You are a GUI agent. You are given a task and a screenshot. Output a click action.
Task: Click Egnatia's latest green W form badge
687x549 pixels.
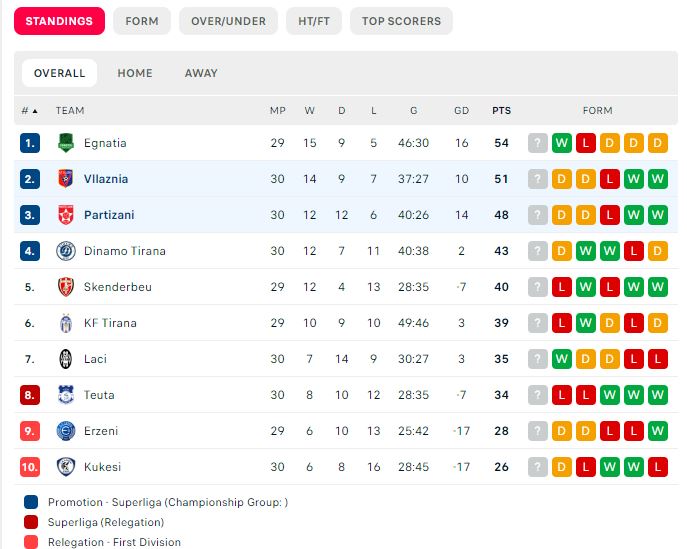[562, 143]
